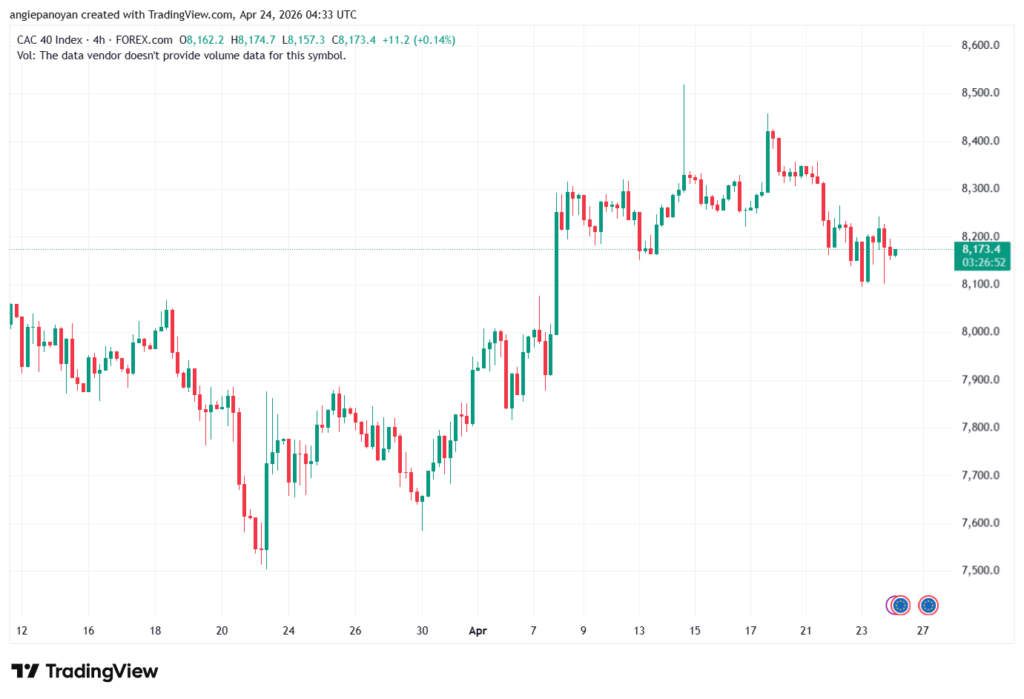Click date 27 on the time axis
This screenshot has width=1024, height=699.
[x=923, y=631]
